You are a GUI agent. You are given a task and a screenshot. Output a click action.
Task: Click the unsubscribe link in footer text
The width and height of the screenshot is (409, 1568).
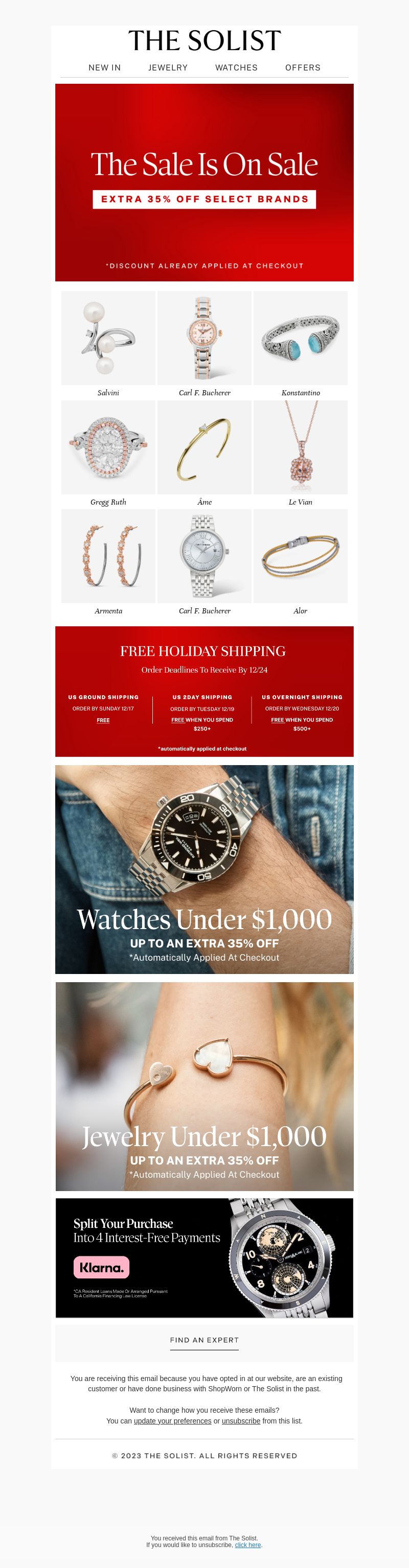pyautogui.click(x=241, y=1421)
